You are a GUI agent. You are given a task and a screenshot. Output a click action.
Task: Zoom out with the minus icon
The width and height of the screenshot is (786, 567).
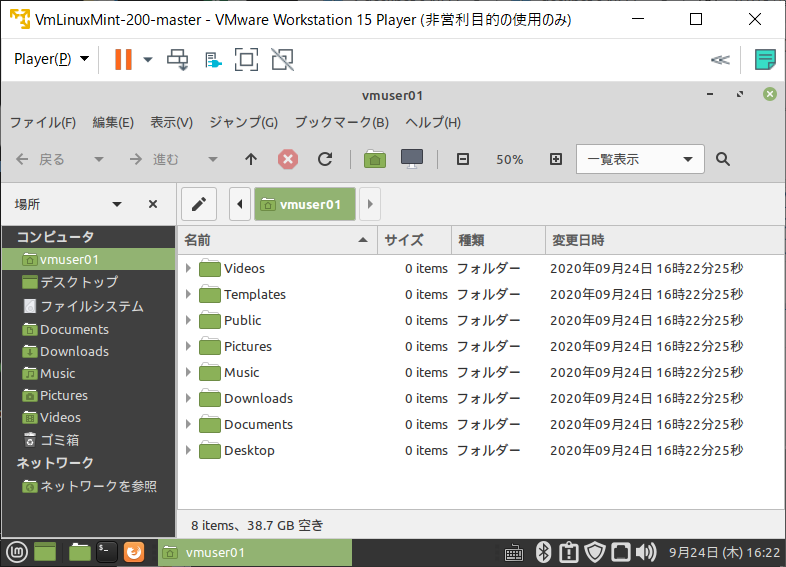point(463,159)
